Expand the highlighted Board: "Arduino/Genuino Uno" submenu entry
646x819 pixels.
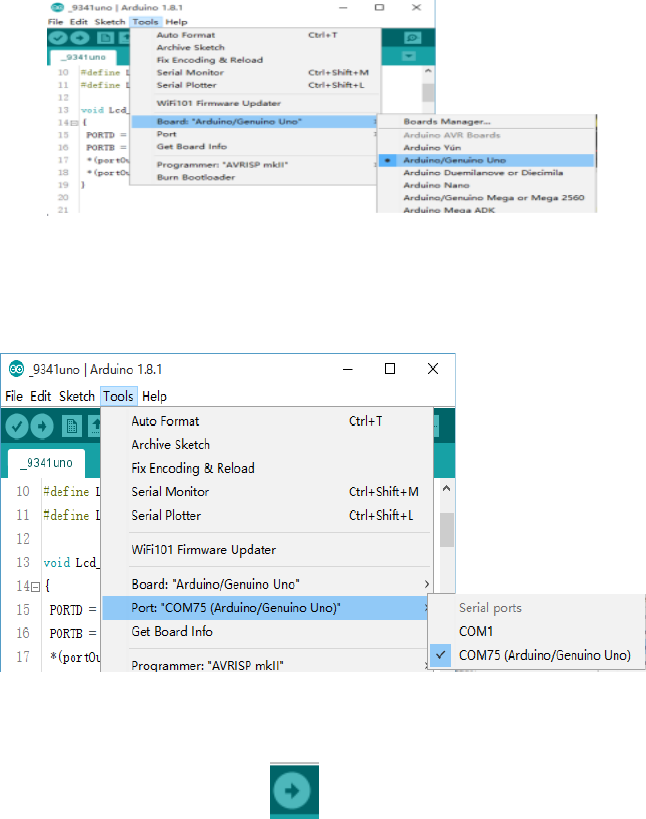(x=254, y=121)
